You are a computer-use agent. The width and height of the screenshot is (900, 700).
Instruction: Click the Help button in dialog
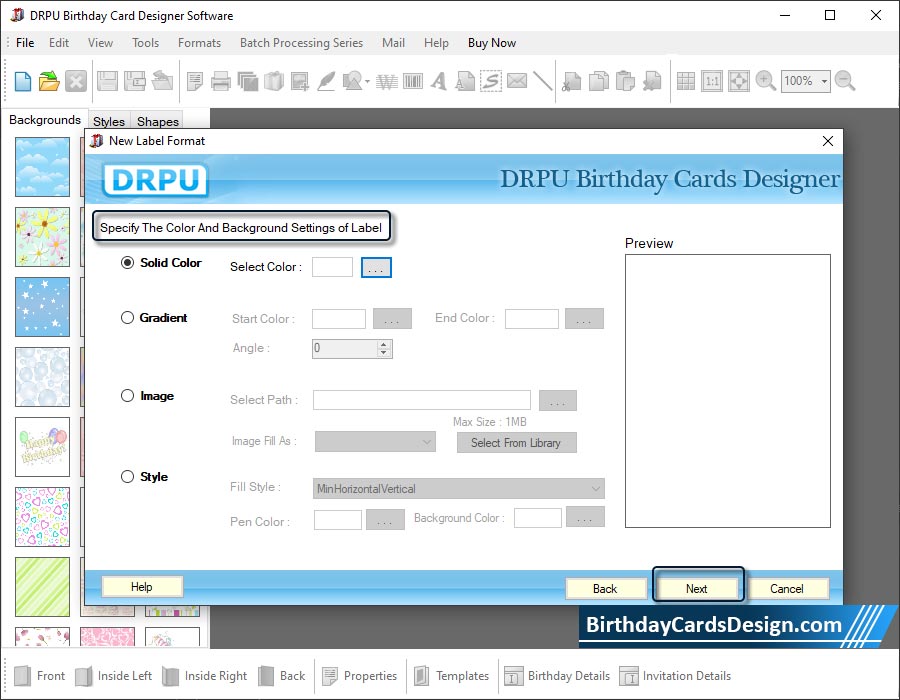pos(142,586)
